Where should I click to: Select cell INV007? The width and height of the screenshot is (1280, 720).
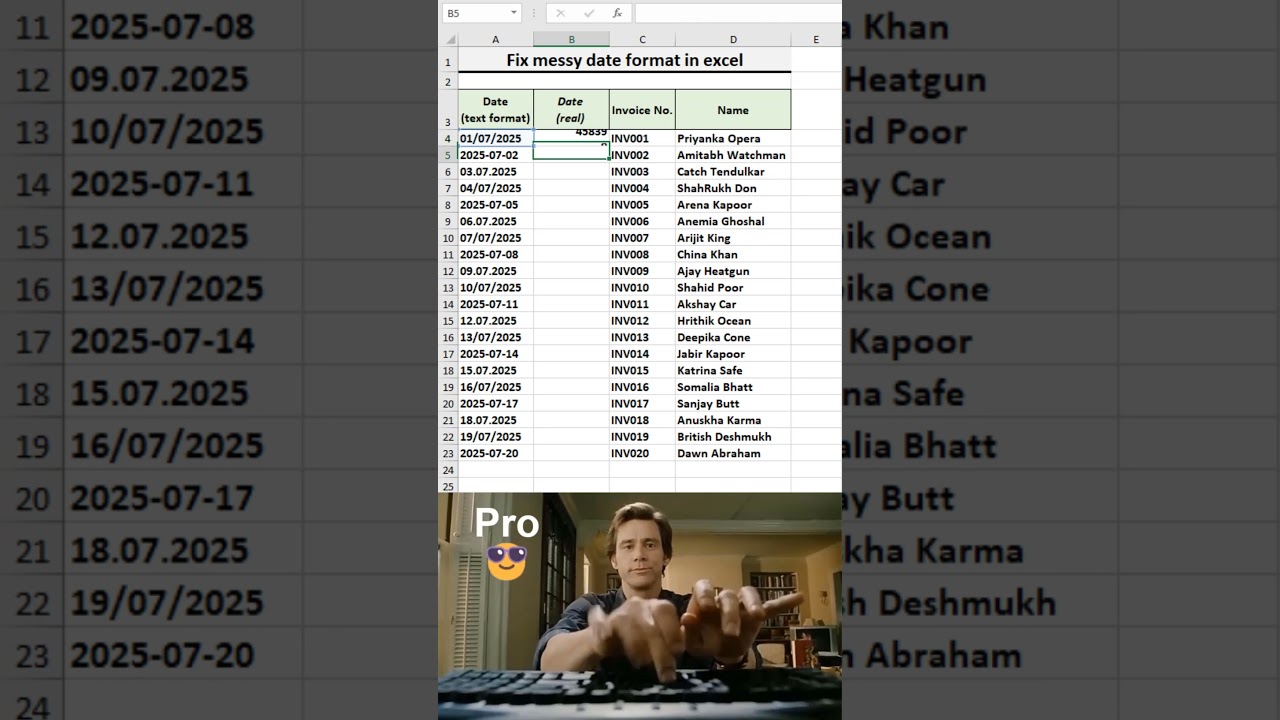coord(642,238)
